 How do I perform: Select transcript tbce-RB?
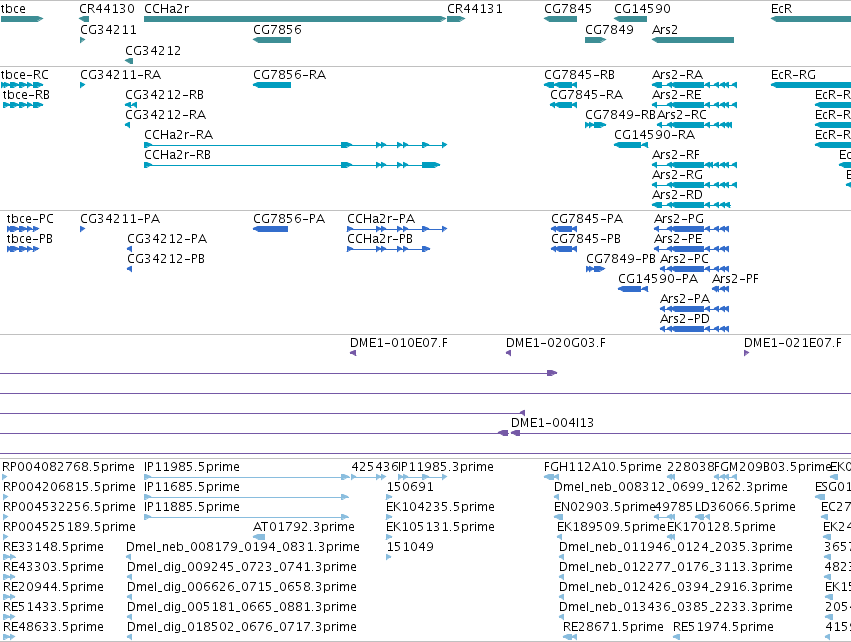click(x=26, y=95)
